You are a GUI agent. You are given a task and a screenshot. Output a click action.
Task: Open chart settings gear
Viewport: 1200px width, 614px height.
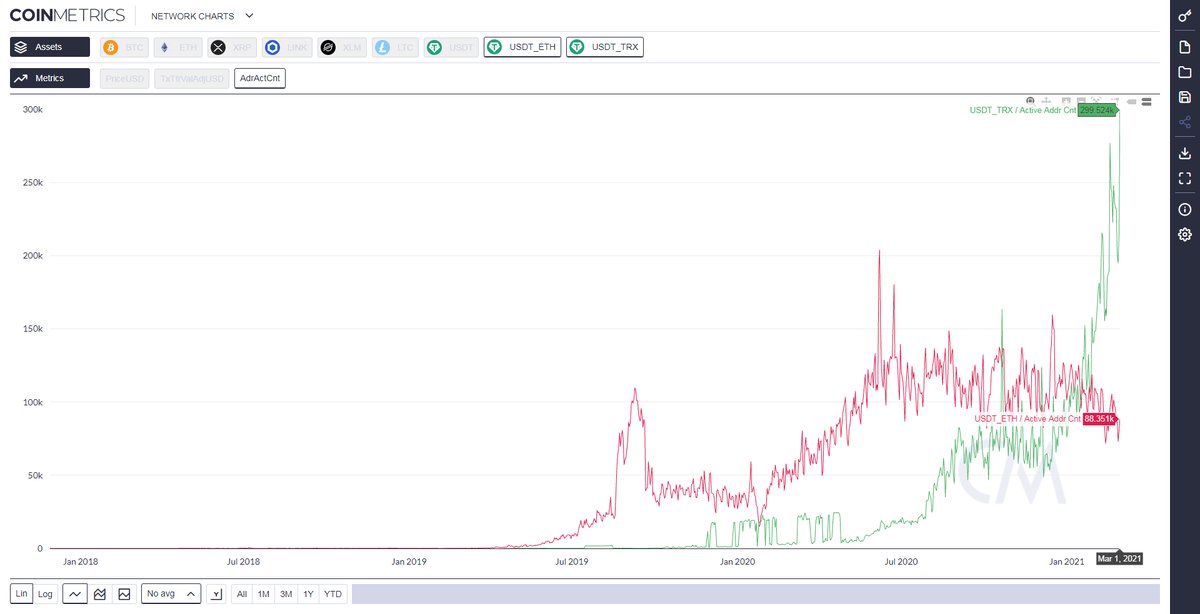pyautogui.click(x=1185, y=234)
